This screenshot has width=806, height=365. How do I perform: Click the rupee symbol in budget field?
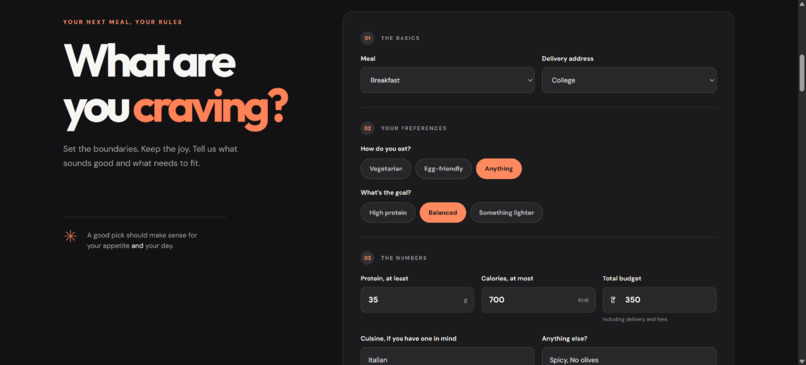(x=613, y=300)
